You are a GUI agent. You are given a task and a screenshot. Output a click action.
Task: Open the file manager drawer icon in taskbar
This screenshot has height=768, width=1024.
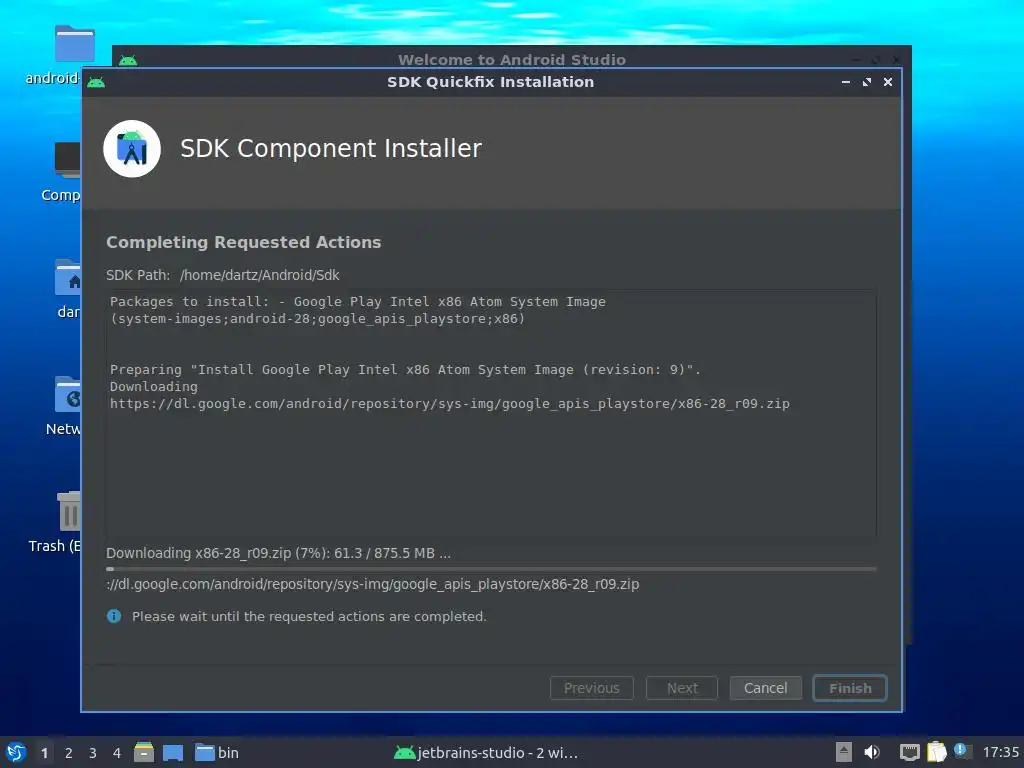[144, 752]
